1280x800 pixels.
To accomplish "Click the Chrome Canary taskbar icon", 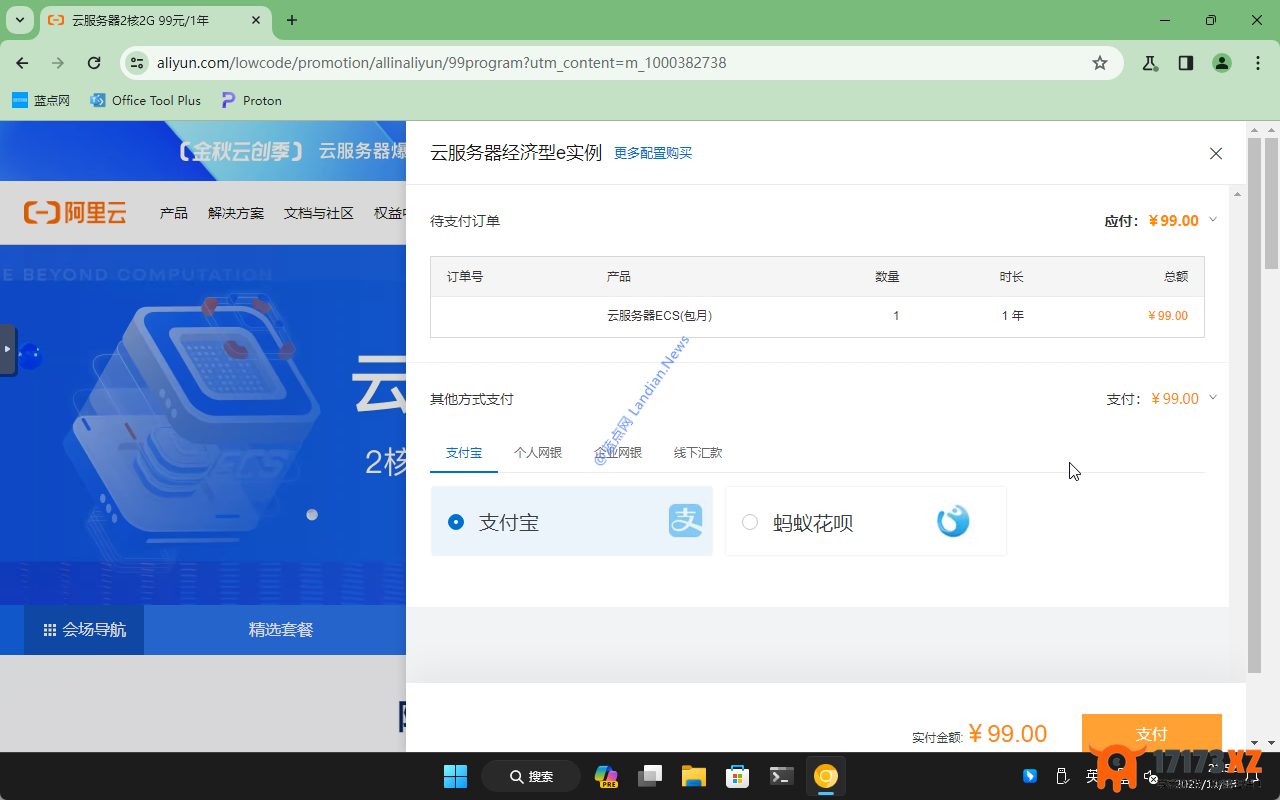I will point(825,776).
